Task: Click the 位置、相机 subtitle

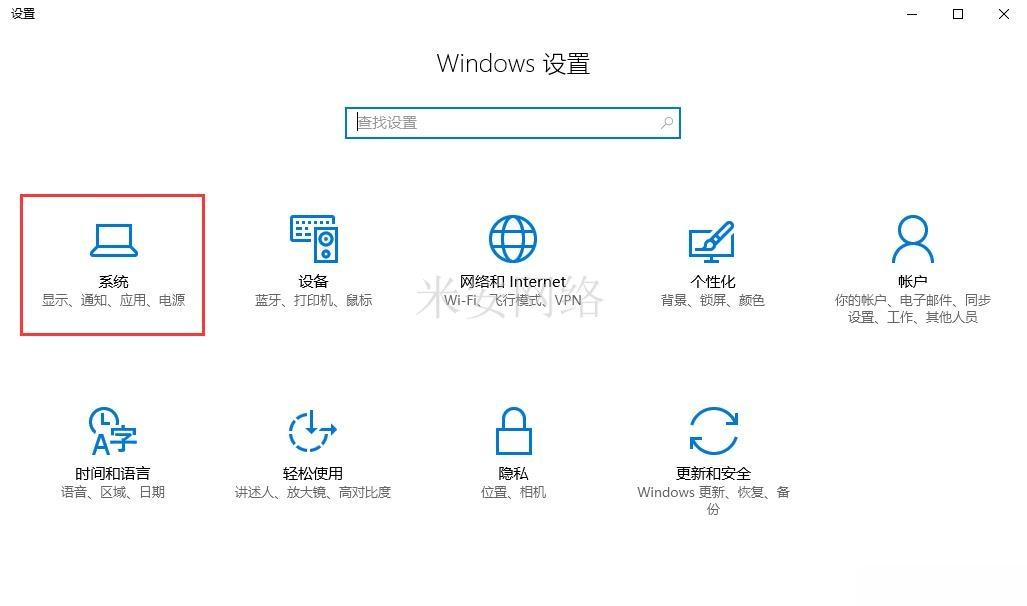Action: 514,493
